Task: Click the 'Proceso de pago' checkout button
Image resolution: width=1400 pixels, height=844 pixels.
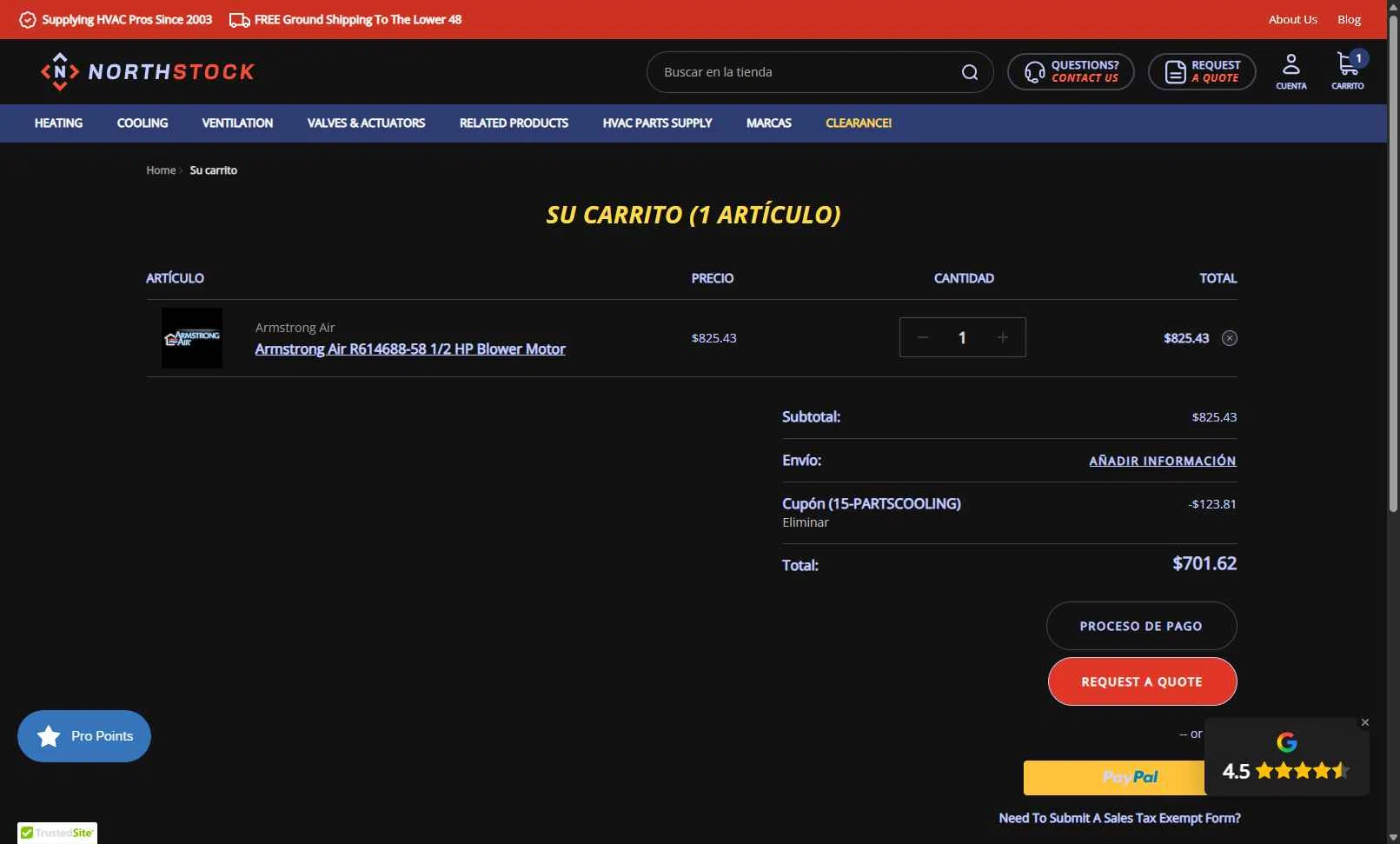Action: click(x=1141, y=626)
